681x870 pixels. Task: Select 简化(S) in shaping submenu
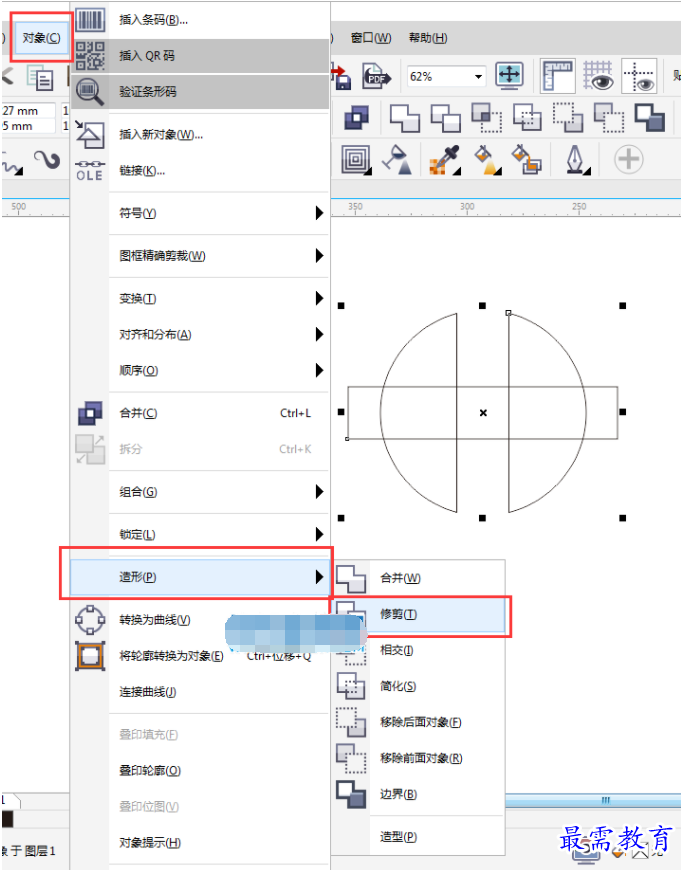click(x=418, y=686)
